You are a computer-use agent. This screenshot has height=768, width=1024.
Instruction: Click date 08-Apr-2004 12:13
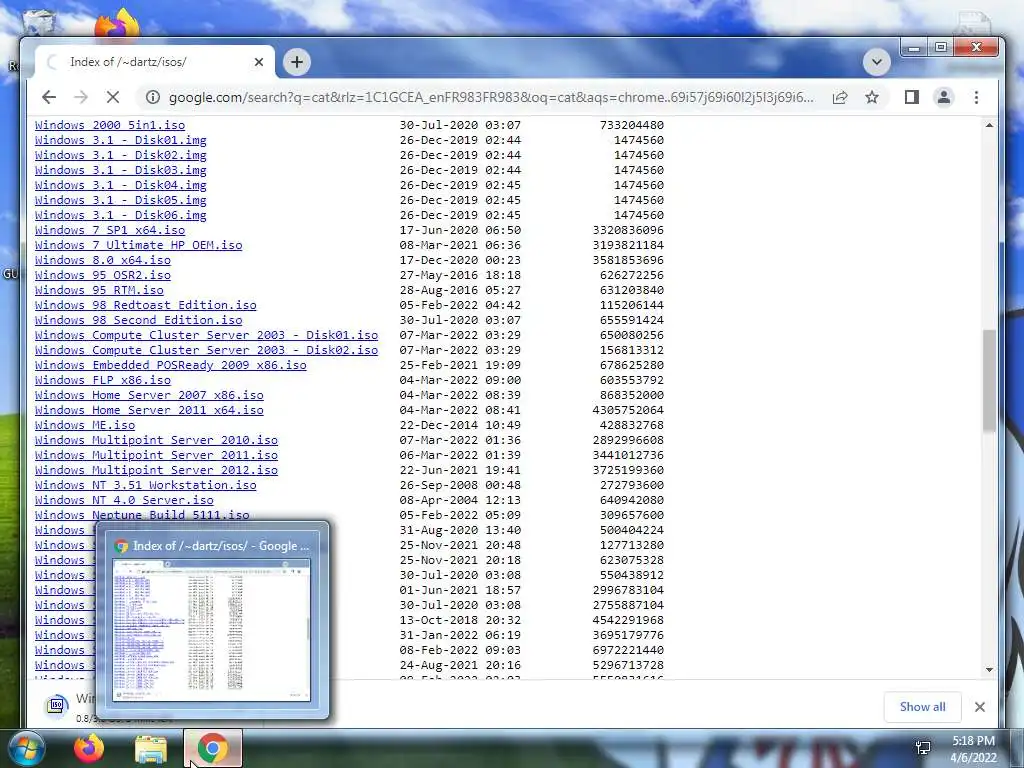[460, 500]
